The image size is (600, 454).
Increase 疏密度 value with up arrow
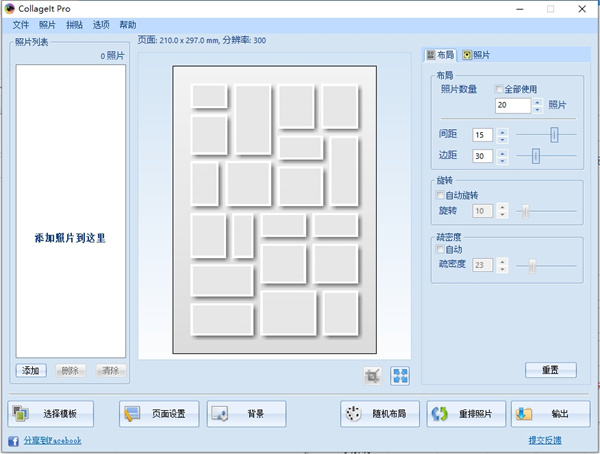click(x=502, y=261)
